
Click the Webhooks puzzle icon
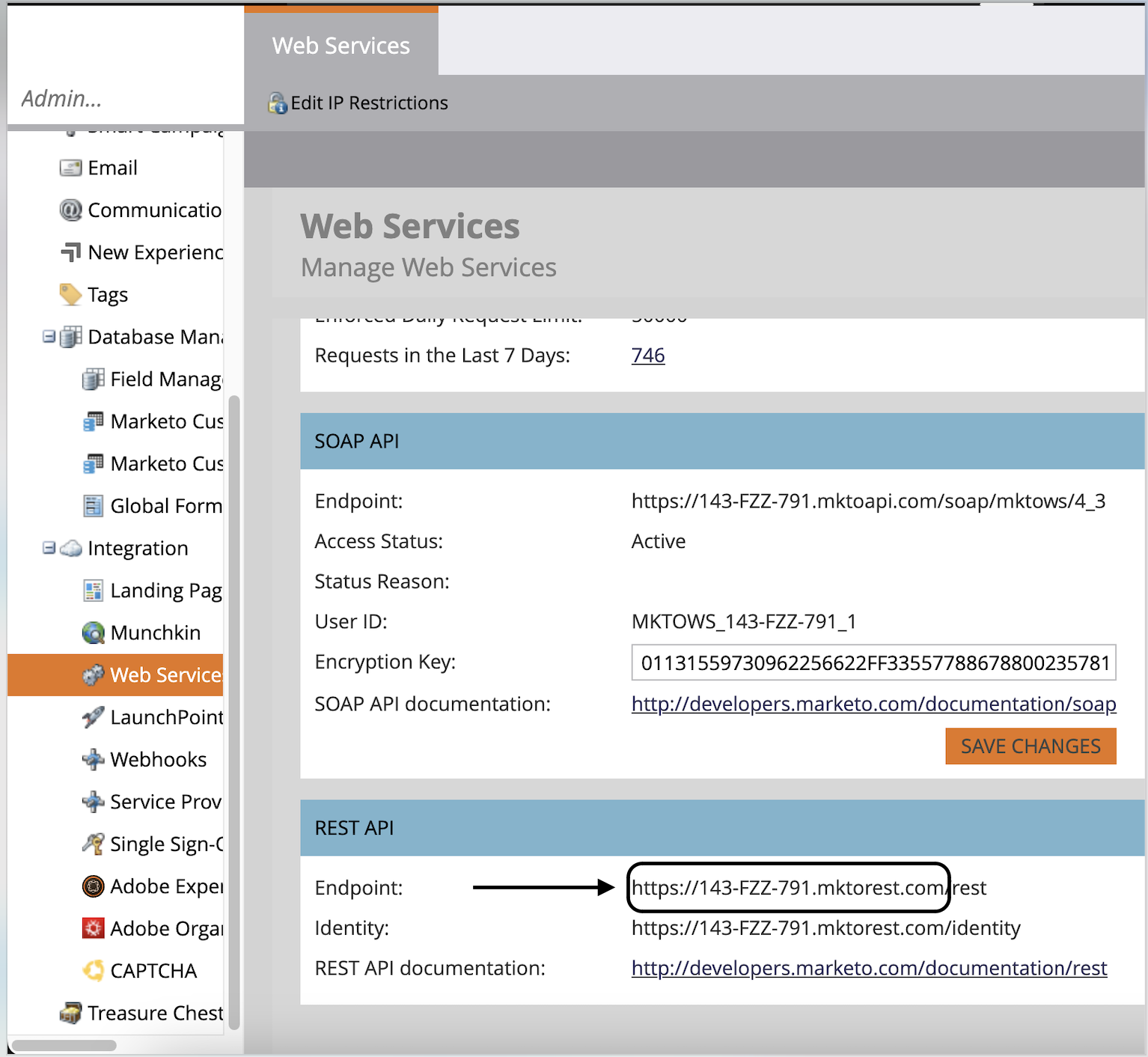pyautogui.click(x=93, y=759)
